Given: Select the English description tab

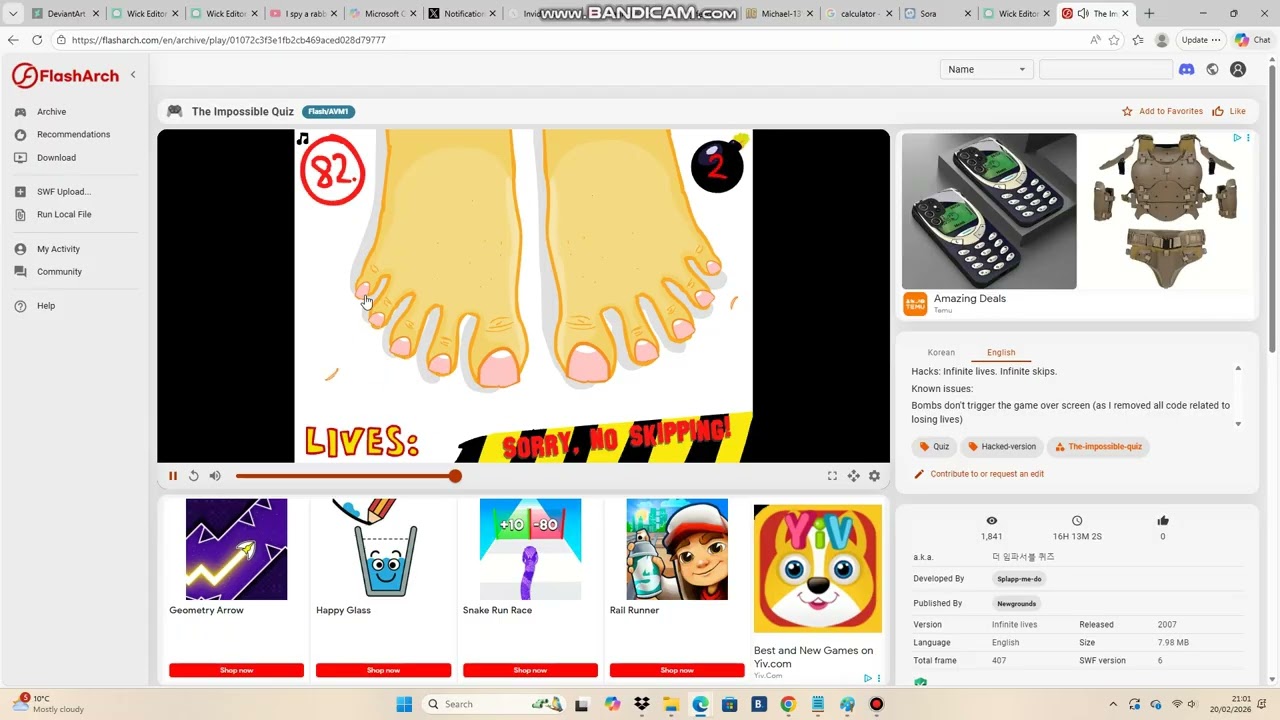Looking at the screenshot, I should point(1001,353).
